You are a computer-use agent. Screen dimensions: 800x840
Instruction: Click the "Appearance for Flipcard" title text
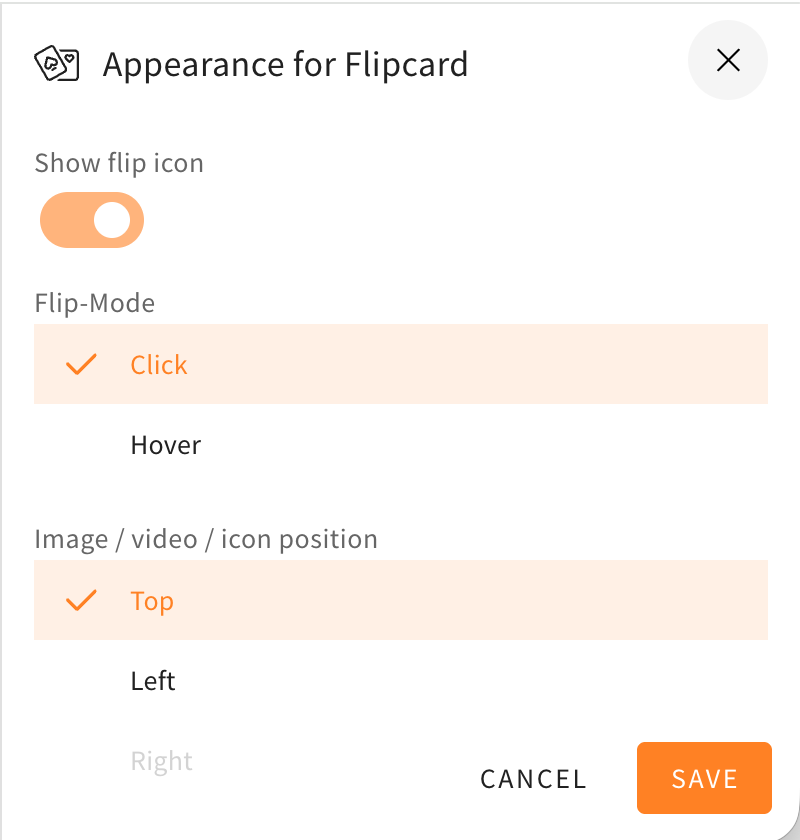[285, 66]
